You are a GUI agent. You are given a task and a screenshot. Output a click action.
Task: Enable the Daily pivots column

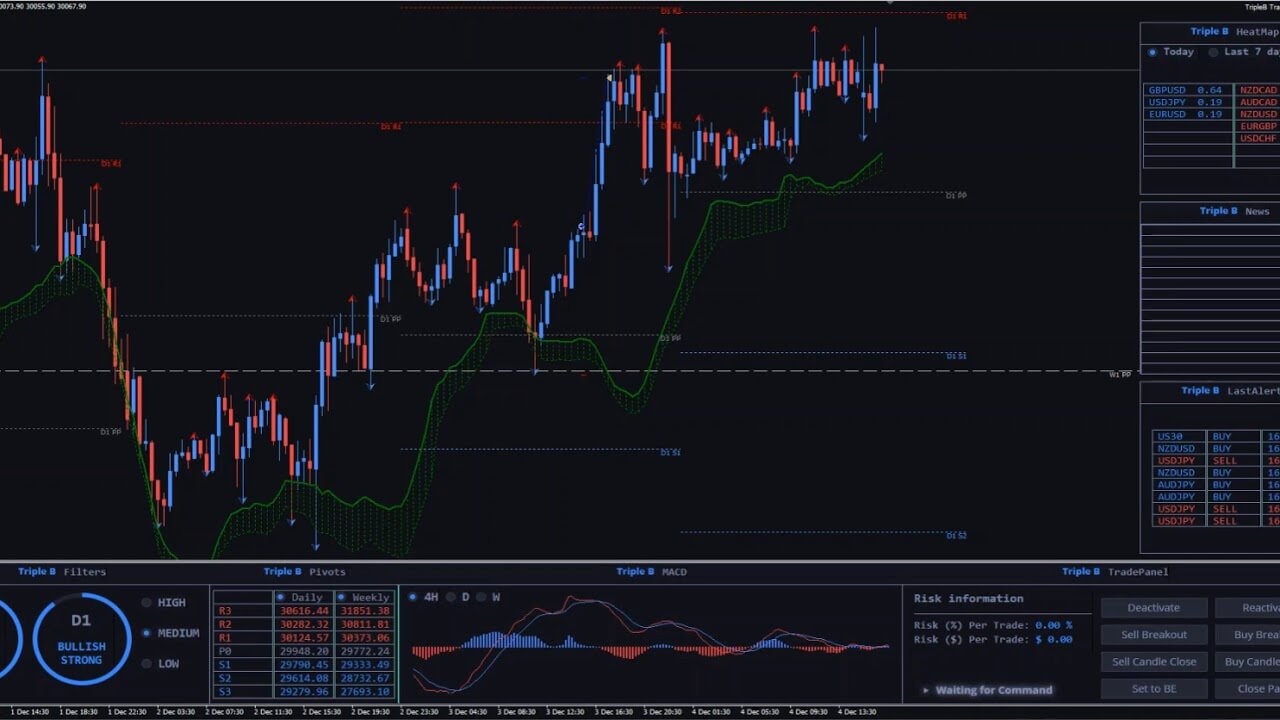click(x=281, y=597)
